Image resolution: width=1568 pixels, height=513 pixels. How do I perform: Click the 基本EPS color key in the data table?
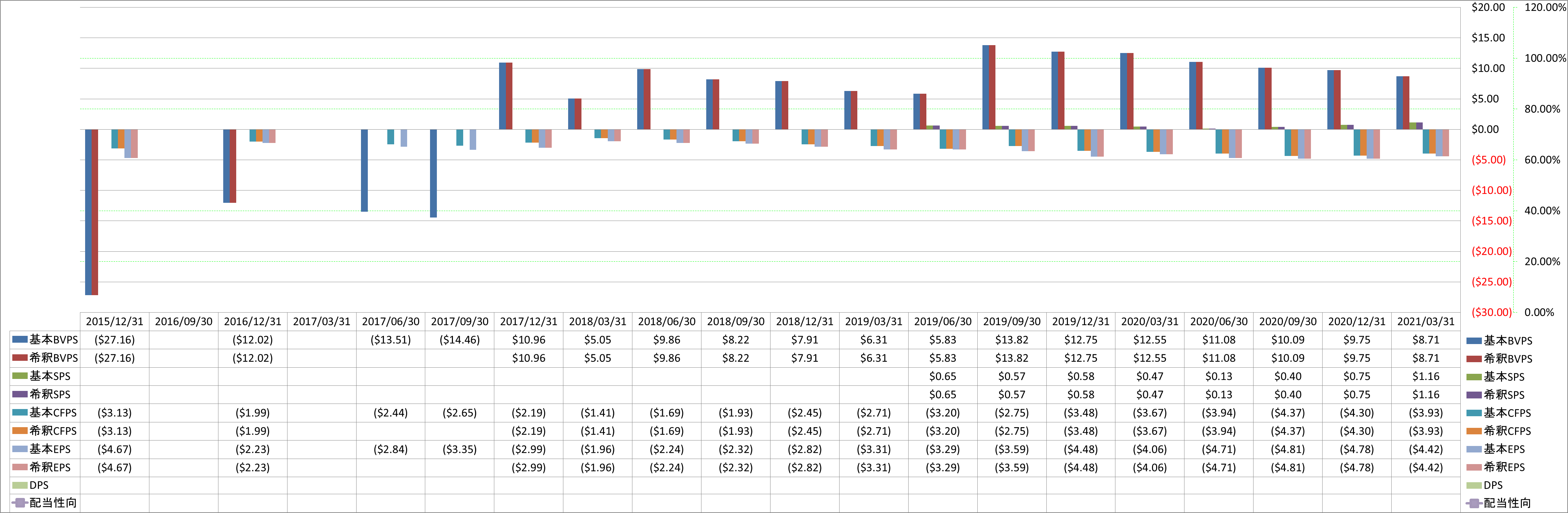coord(20,449)
